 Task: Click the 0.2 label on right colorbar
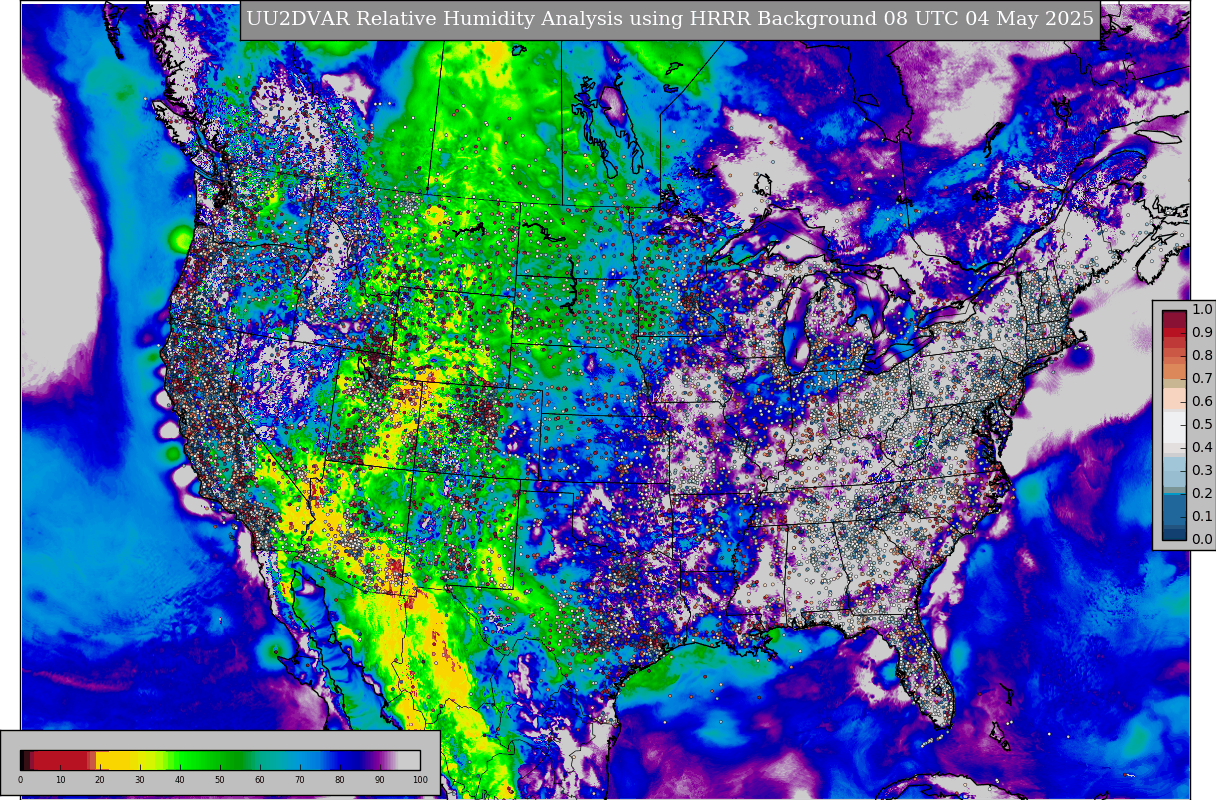pos(1202,493)
